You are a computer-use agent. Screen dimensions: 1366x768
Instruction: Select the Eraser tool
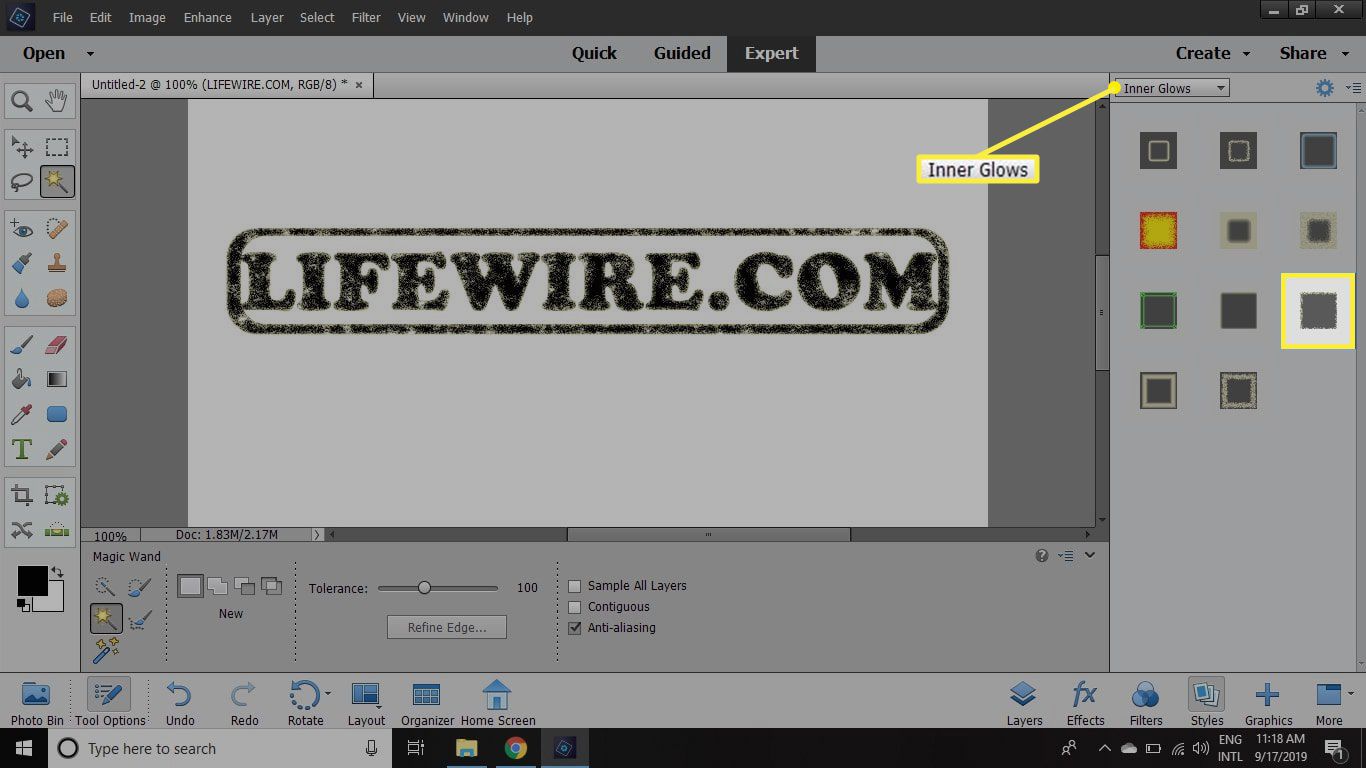coord(57,346)
